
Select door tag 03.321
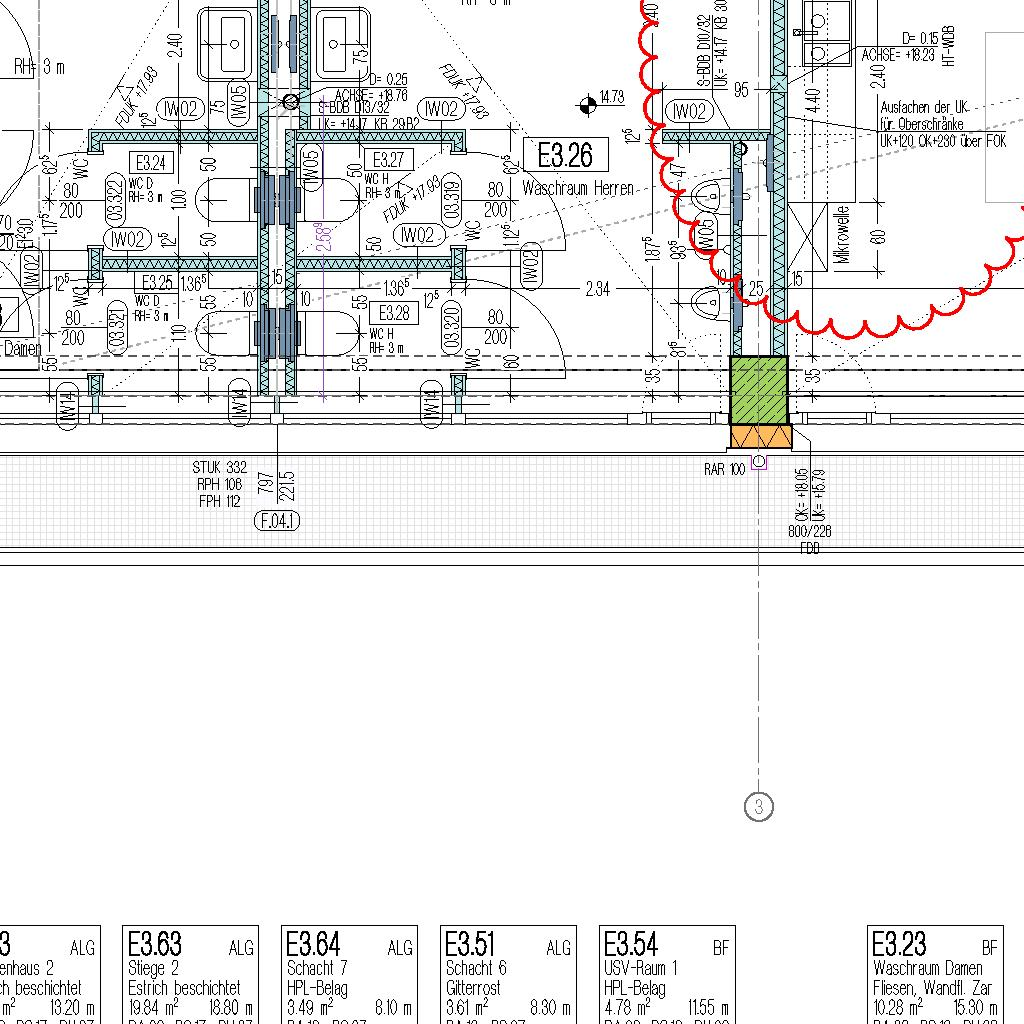(x=117, y=327)
